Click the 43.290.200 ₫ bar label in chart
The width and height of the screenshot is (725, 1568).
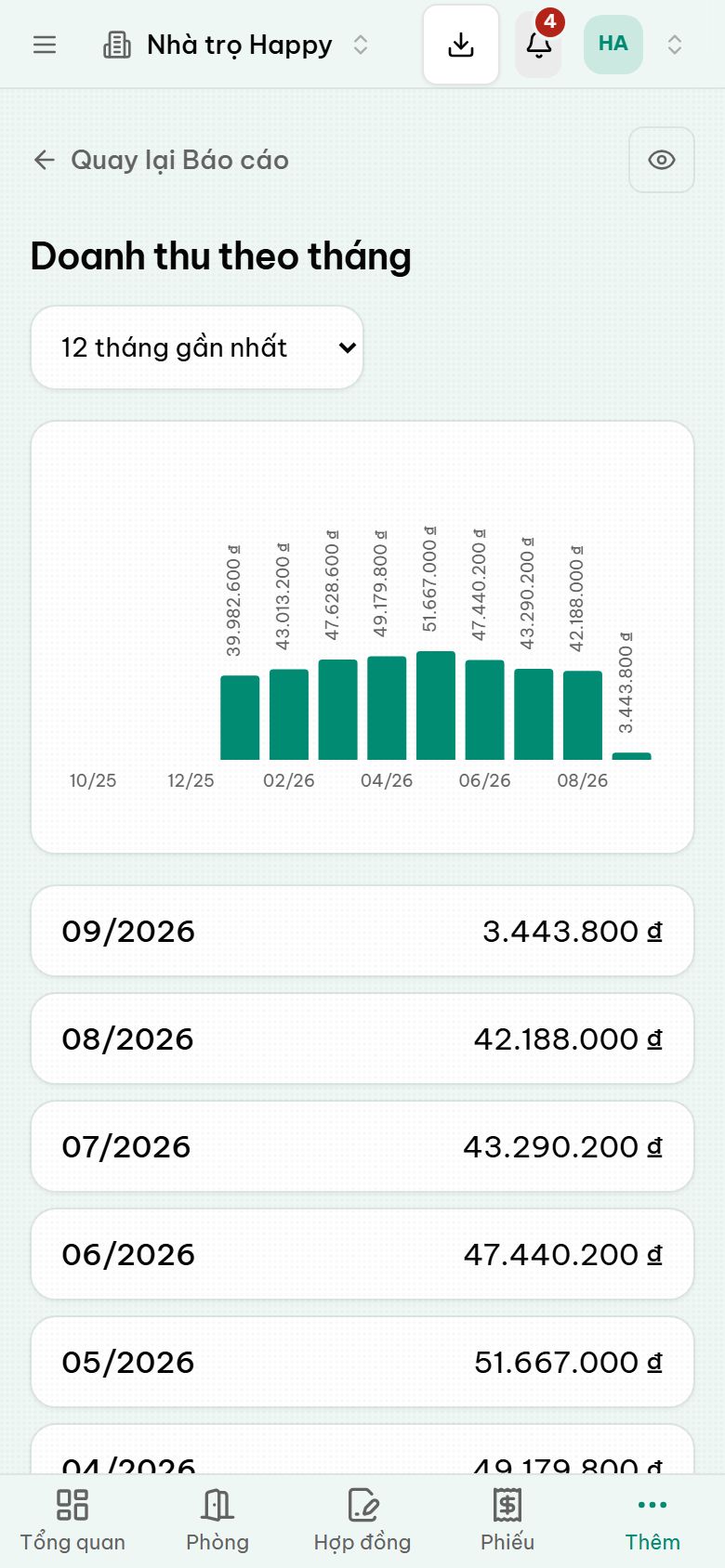click(x=527, y=593)
